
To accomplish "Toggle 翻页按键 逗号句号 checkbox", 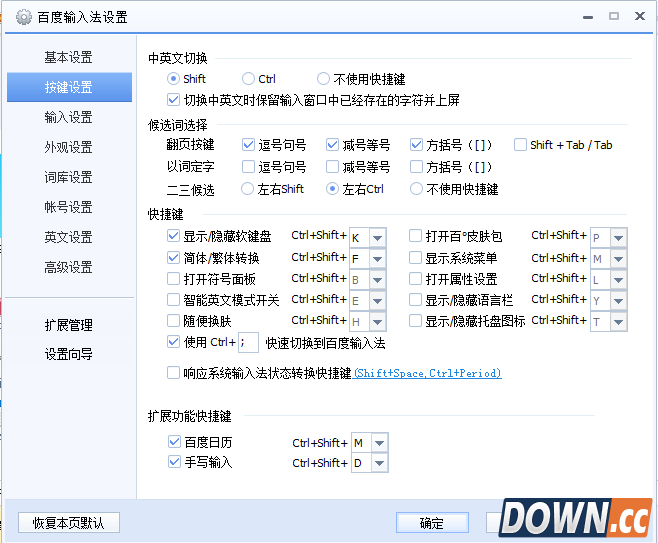I will pos(248,145).
